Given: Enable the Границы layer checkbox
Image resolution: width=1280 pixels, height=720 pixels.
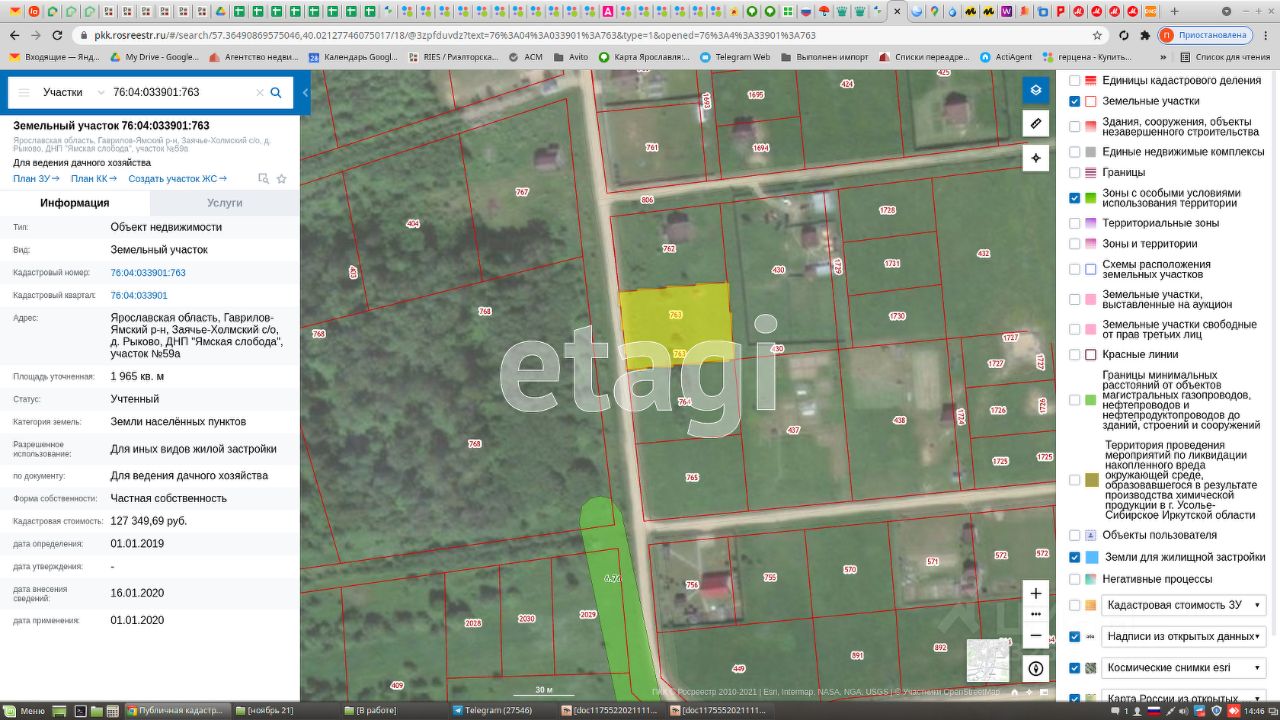Looking at the screenshot, I should tap(1075, 172).
